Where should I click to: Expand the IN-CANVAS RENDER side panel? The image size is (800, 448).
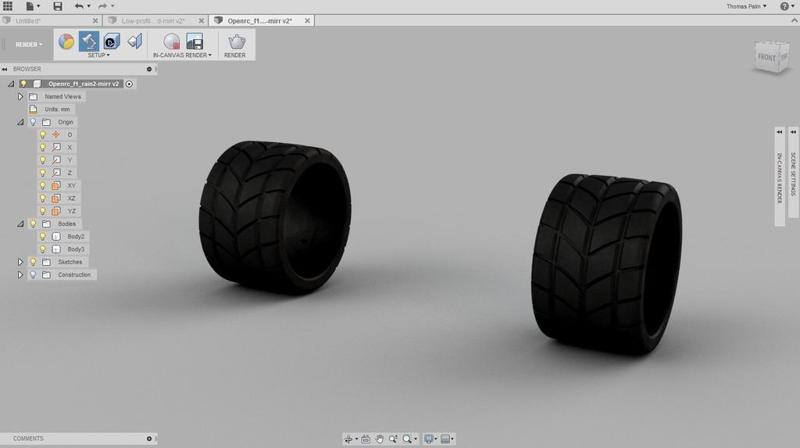click(x=780, y=177)
